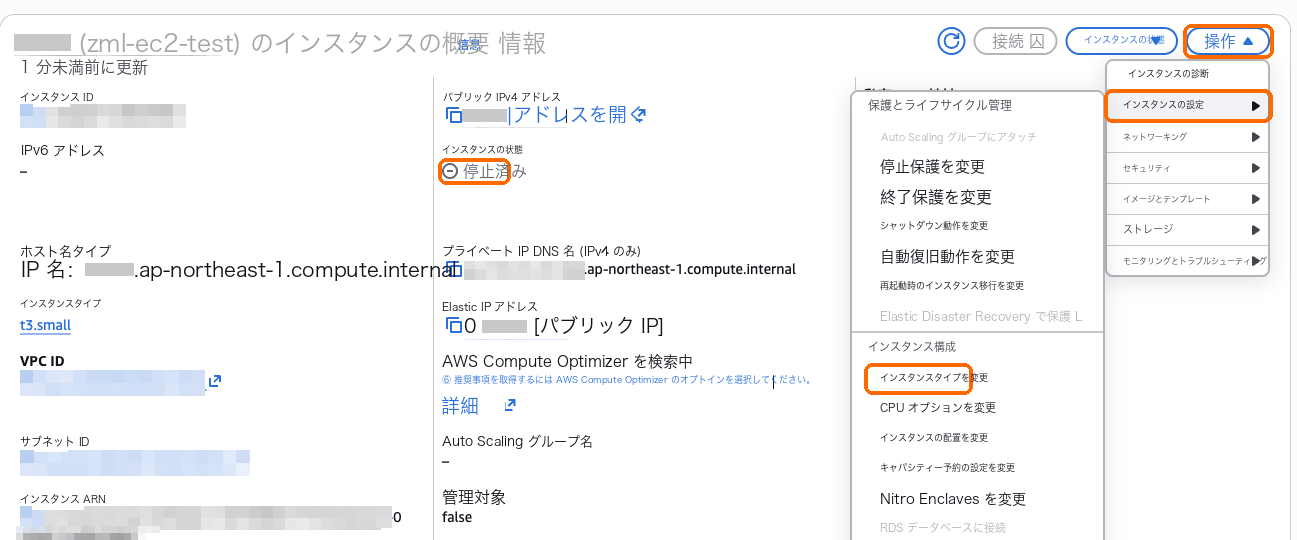
Task: Open the t3.small instance type link
Action: tap(45, 325)
